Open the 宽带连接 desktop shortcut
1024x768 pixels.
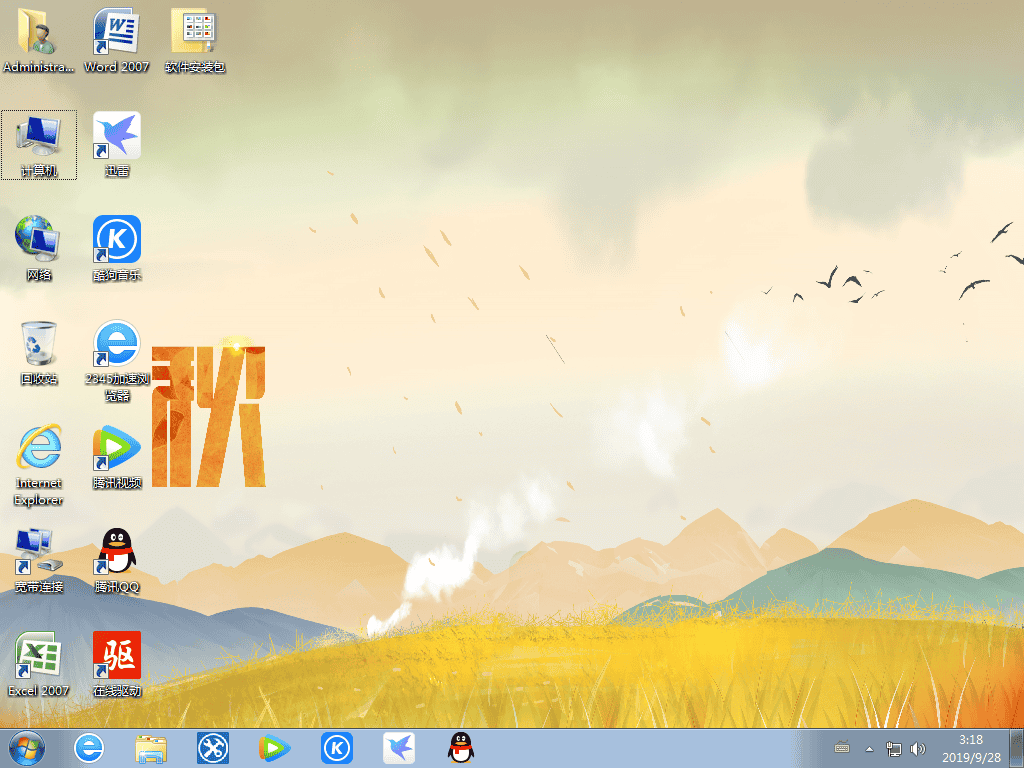[39, 560]
